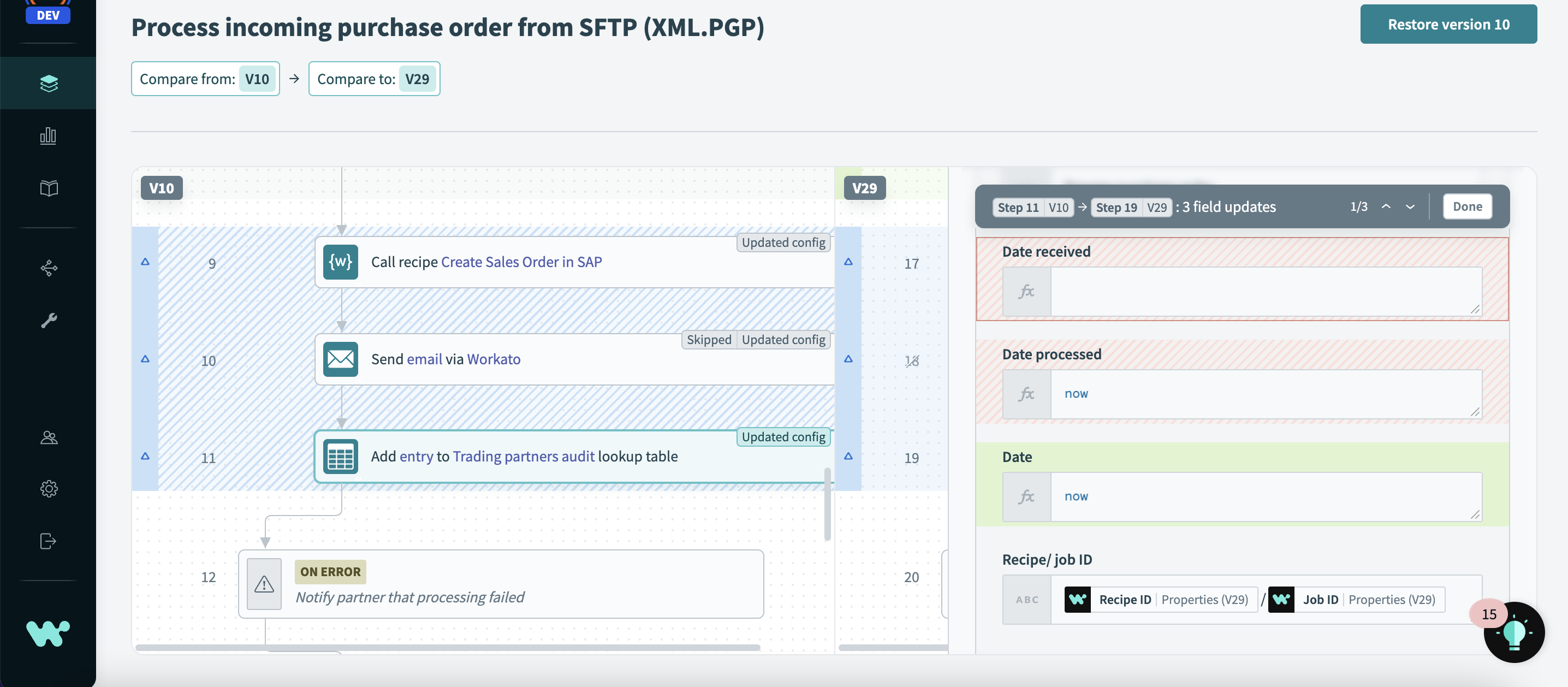Toggle formula mode on the Date processed field

click(x=1026, y=394)
